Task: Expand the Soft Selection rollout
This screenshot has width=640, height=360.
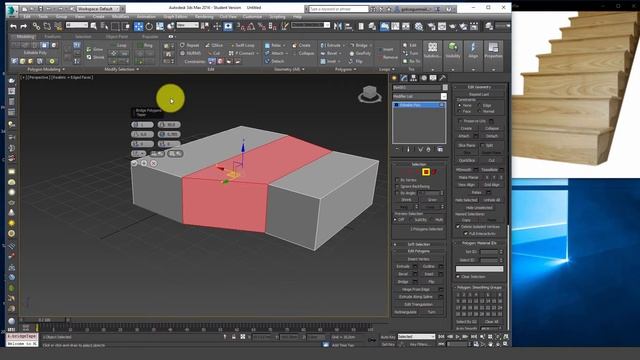Action: pos(419,244)
